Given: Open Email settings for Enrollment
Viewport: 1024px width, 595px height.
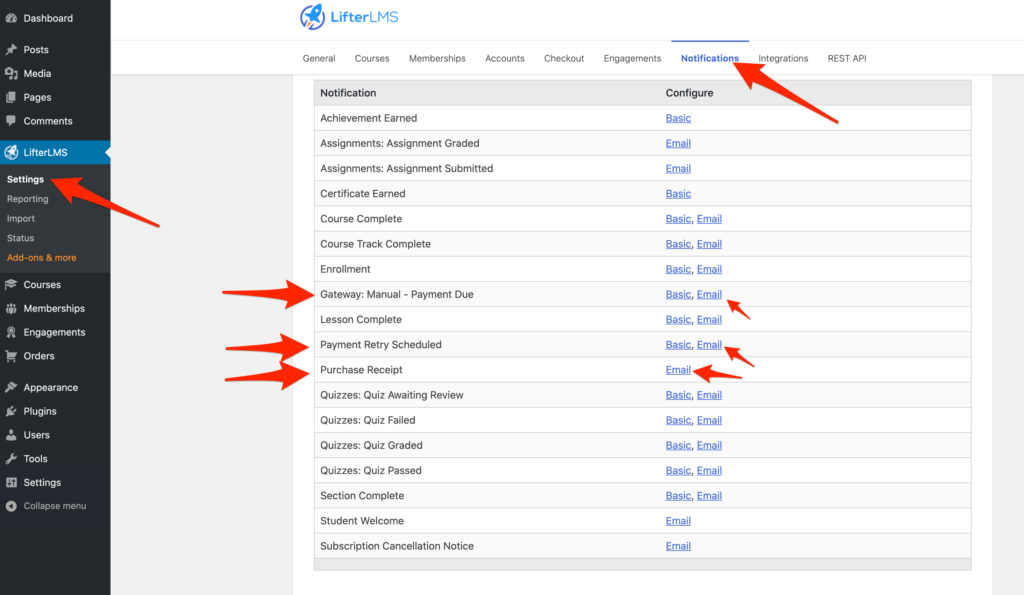Looking at the screenshot, I should (x=709, y=269).
